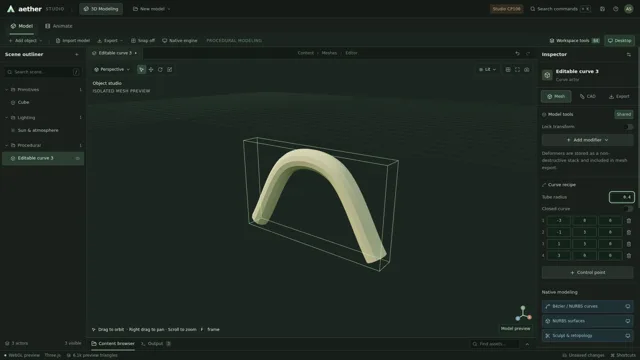640x360 pixels.
Task: Click the Native engine button
Action: click(180, 40)
